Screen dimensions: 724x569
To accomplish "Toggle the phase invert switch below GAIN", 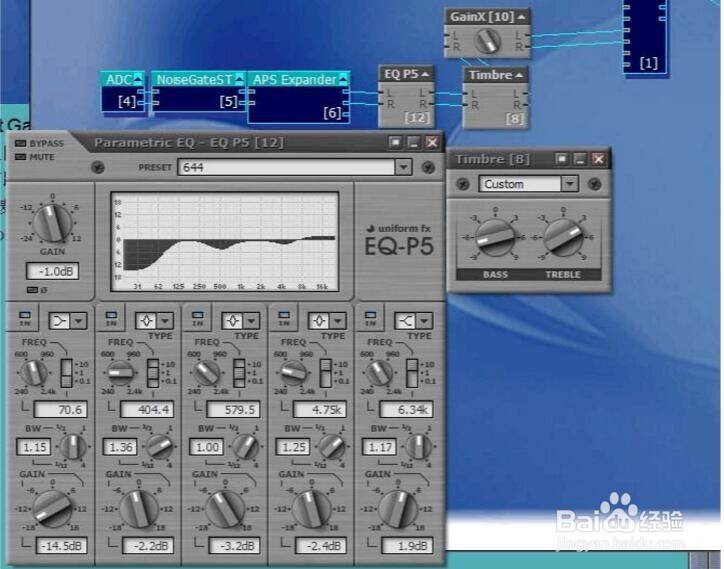I will pos(32,290).
